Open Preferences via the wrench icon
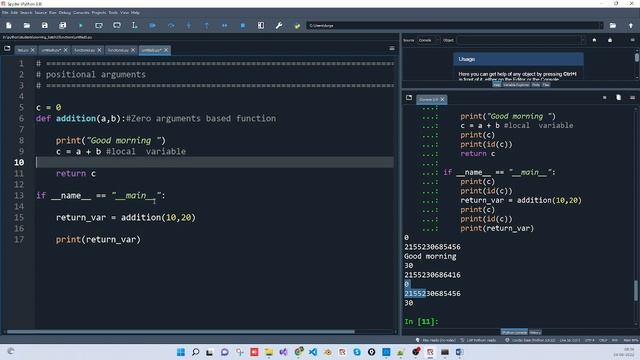Screen dimensions: 640x360 pyautogui.click(x=279, y=25)
